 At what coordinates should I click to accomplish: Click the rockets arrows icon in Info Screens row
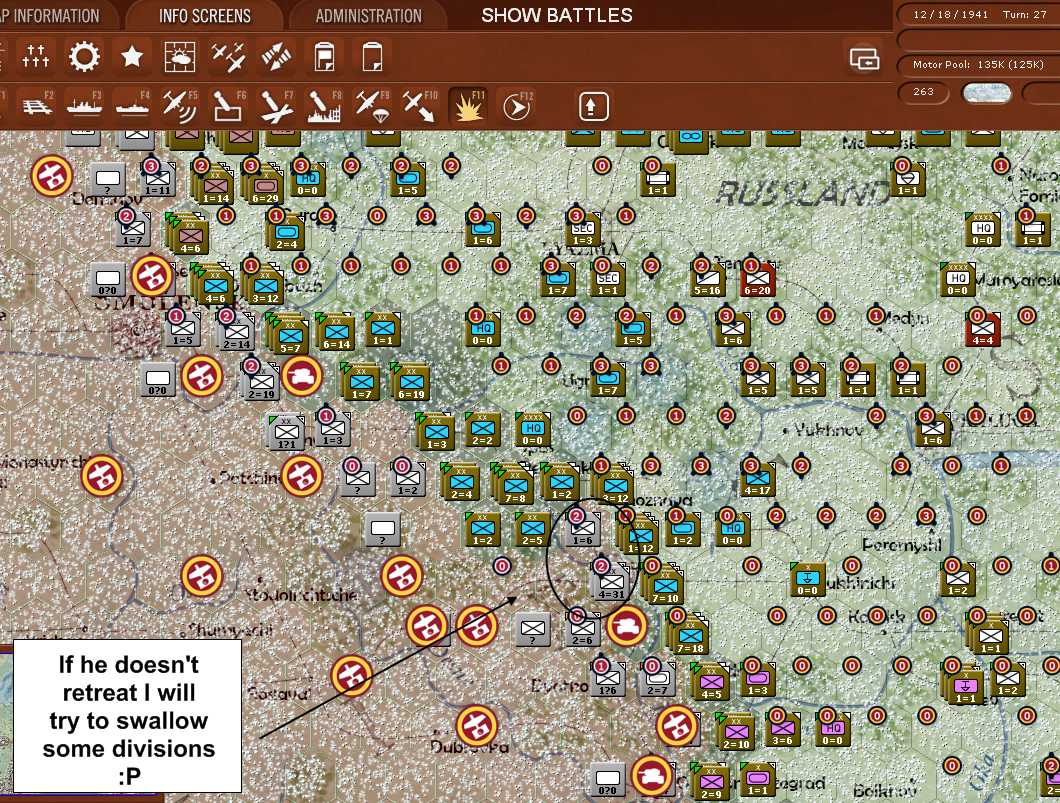276,57
